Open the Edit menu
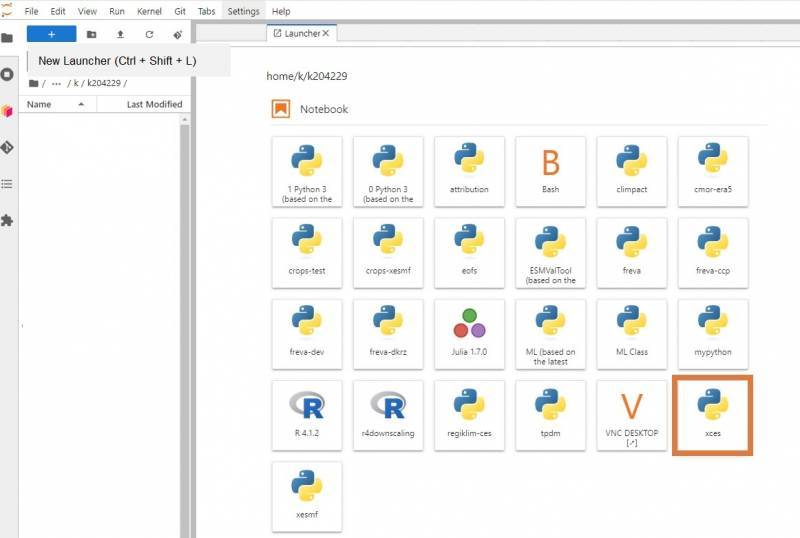This screenshot has width=800, height=538. 58,11
